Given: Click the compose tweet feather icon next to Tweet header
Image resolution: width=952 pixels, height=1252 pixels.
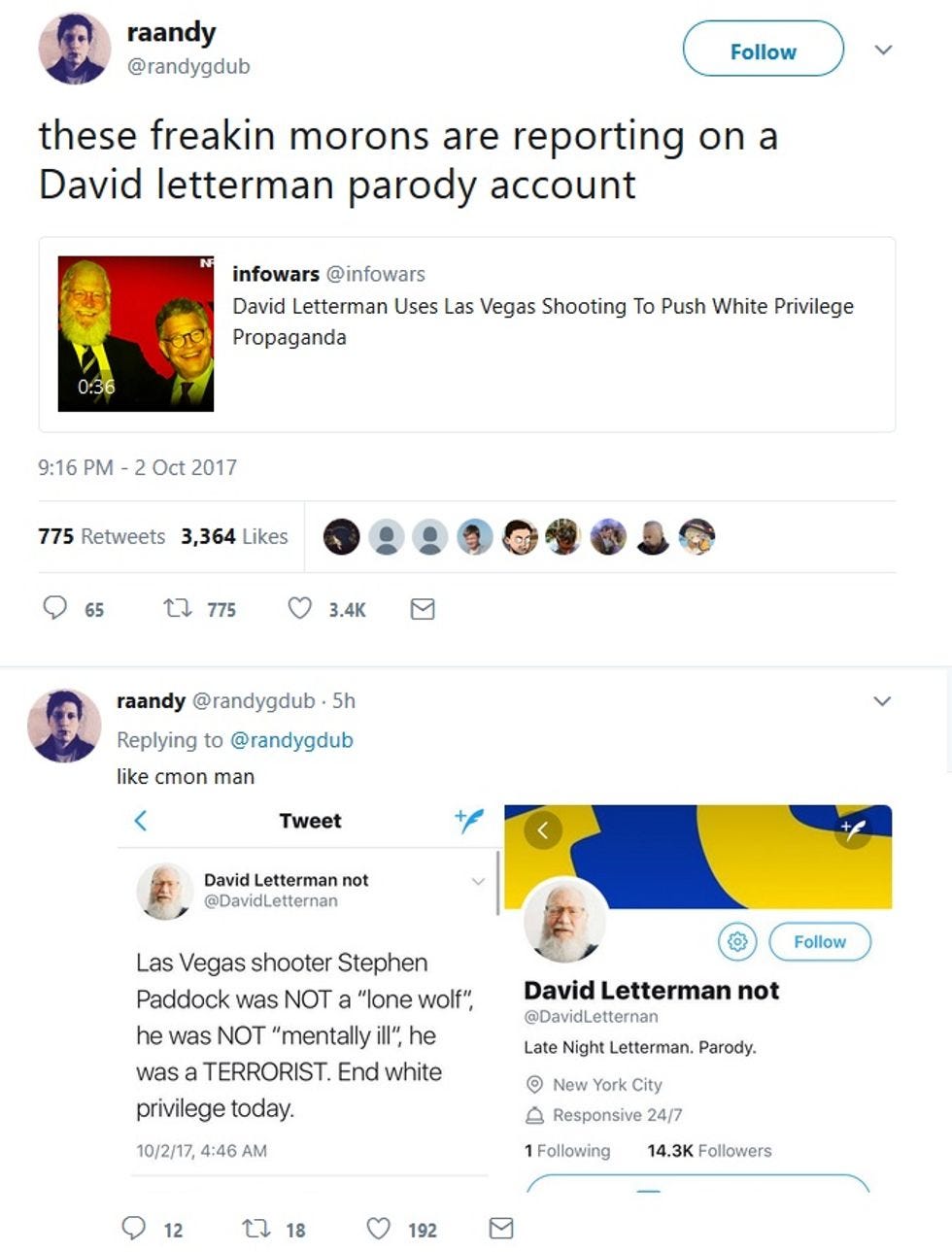Looking at the screenshot, I should point(468,821).
